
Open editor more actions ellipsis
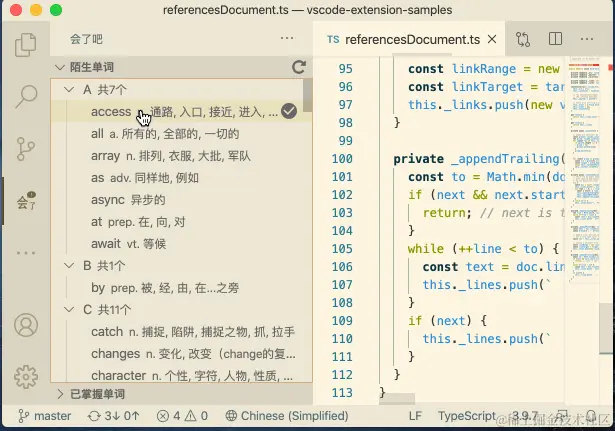coord(587,39)
